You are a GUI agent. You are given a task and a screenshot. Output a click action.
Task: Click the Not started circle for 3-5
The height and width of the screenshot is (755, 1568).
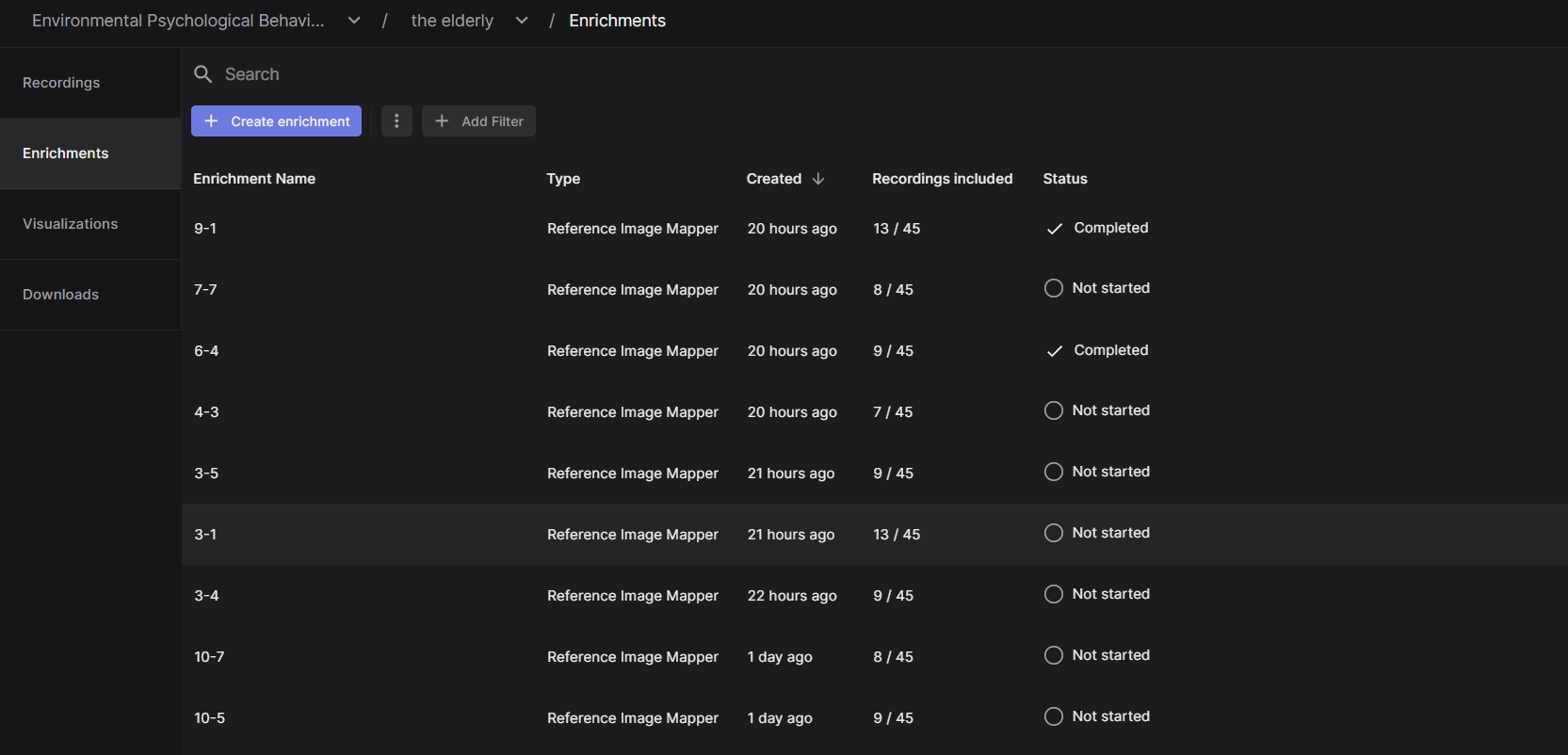[x=1054, y=472]
